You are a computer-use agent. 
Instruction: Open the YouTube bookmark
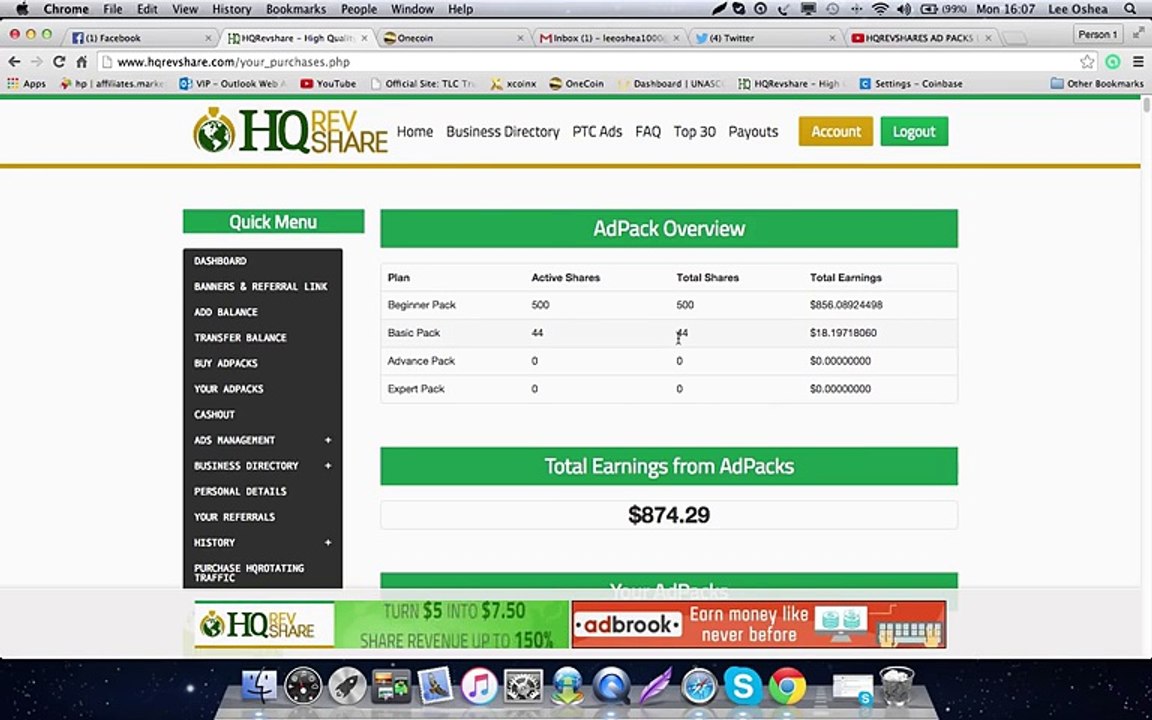point(328,84)
